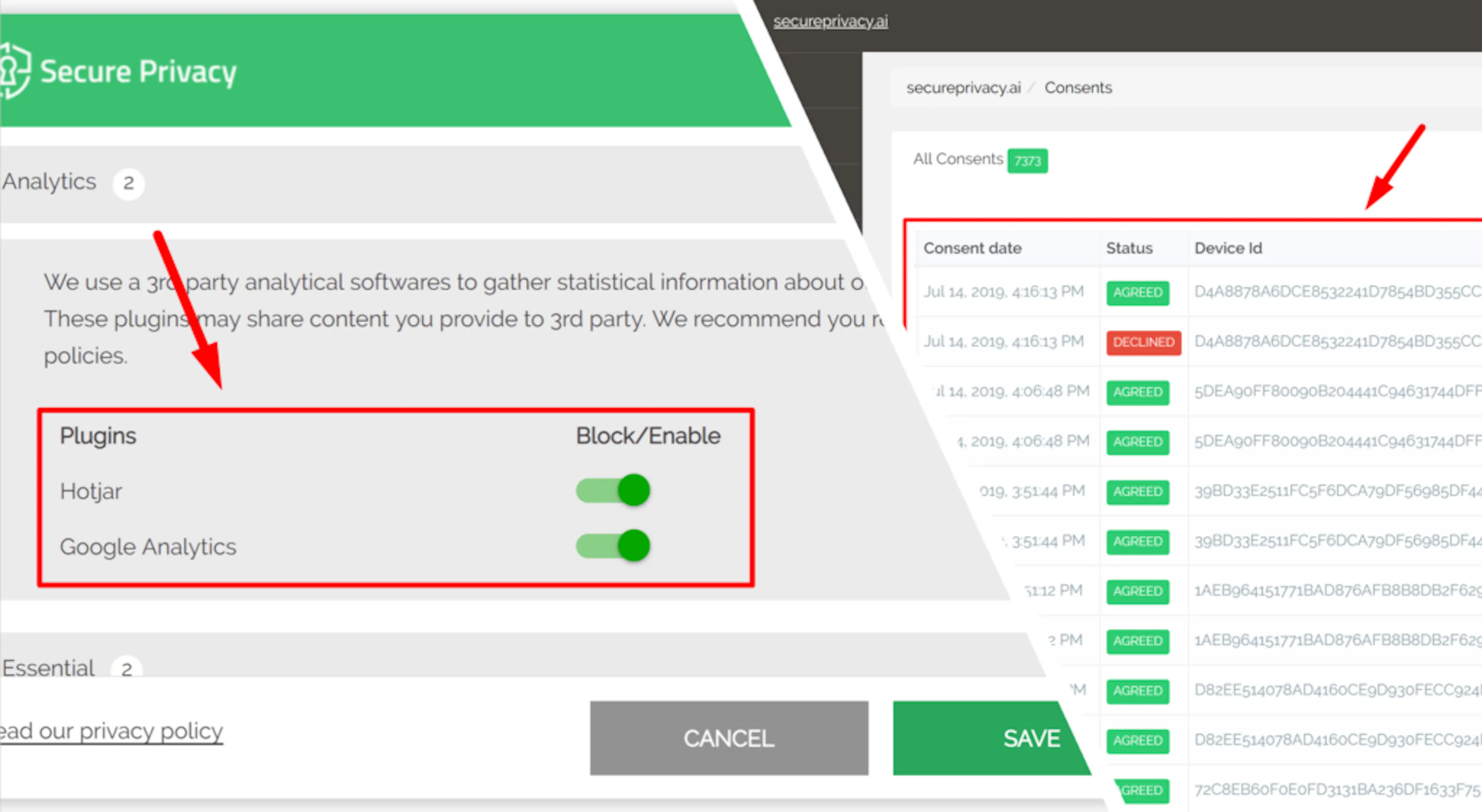Click the Essential count badge showing 2
This screenshot has width=1482, height=812.
128,668
